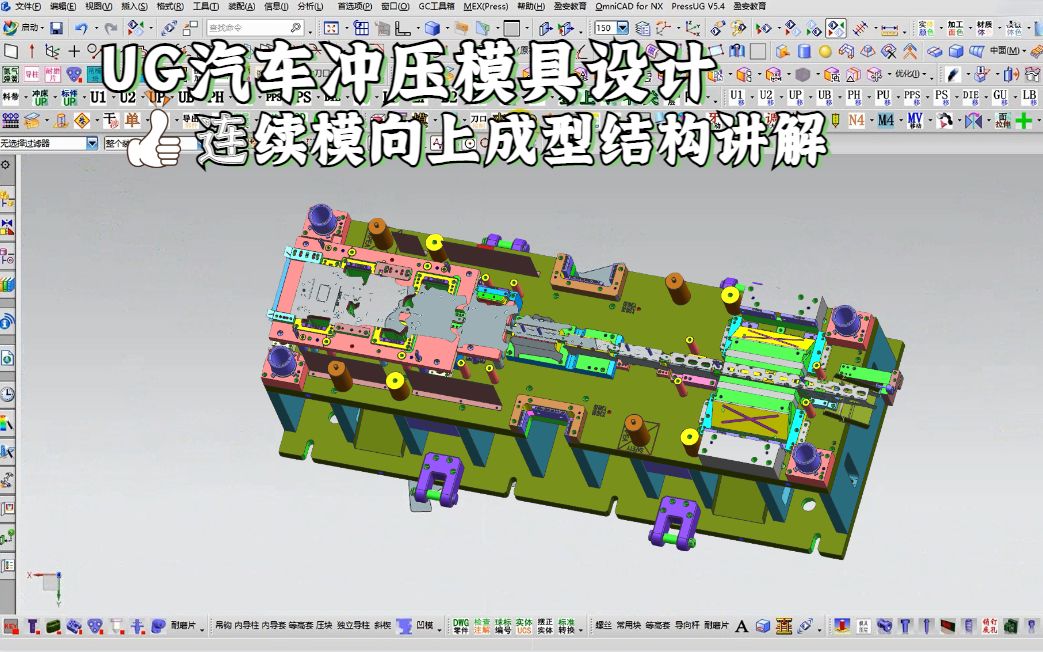This screenshot has height=652, width=1043.
Task: Click the 等高套 button beside 内导套
Action: (301, 625)
